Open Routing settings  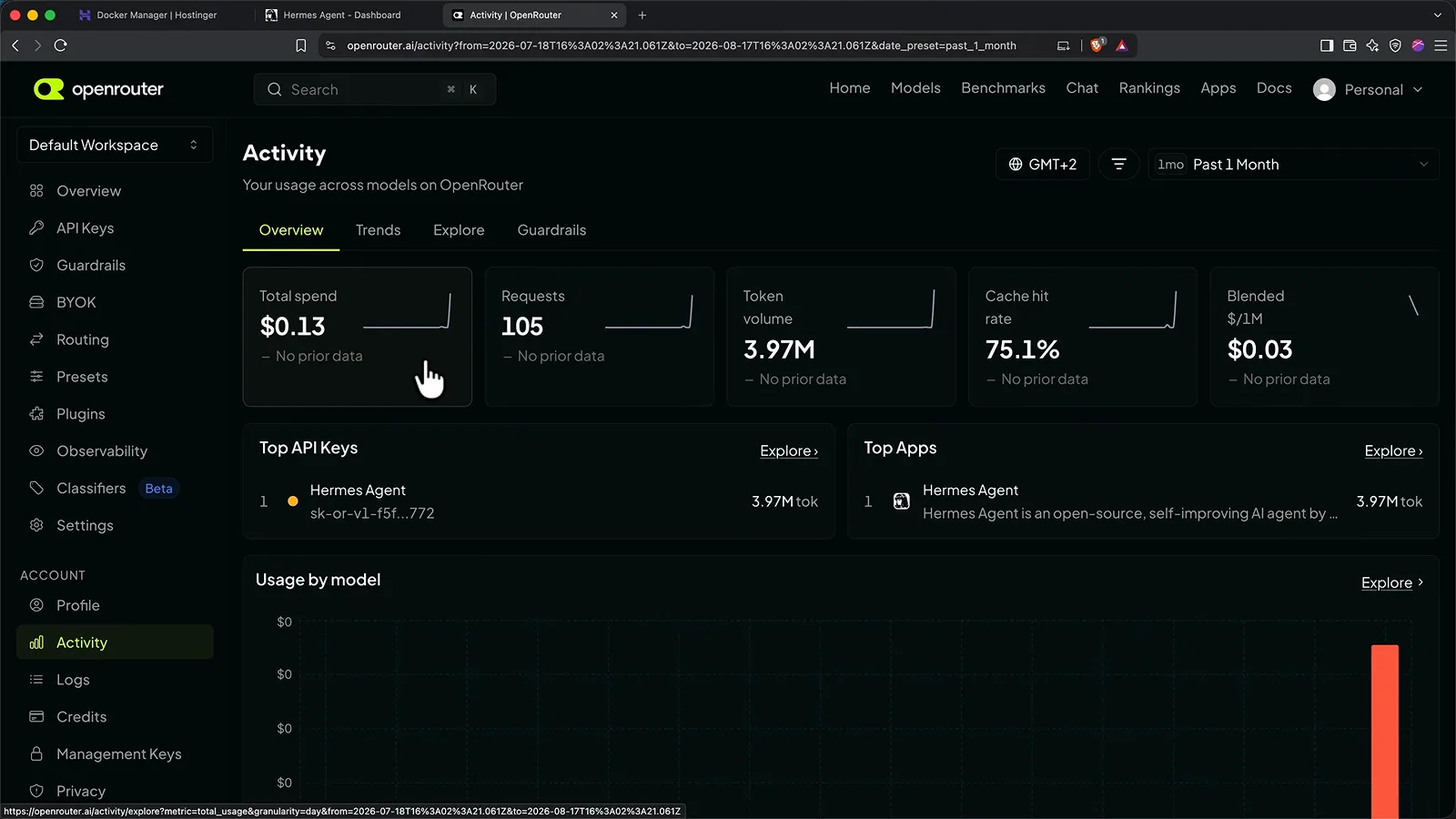tap(115, 339)
